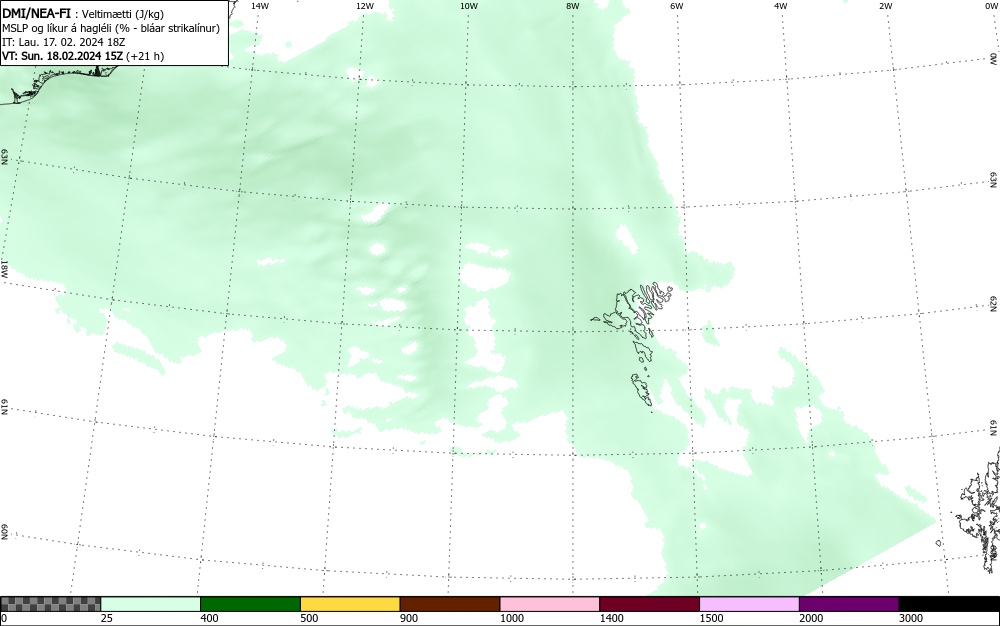Screen dimensions: 1000x626
Task: Click the '12W' longitude label
Action: tap(365, 6)
